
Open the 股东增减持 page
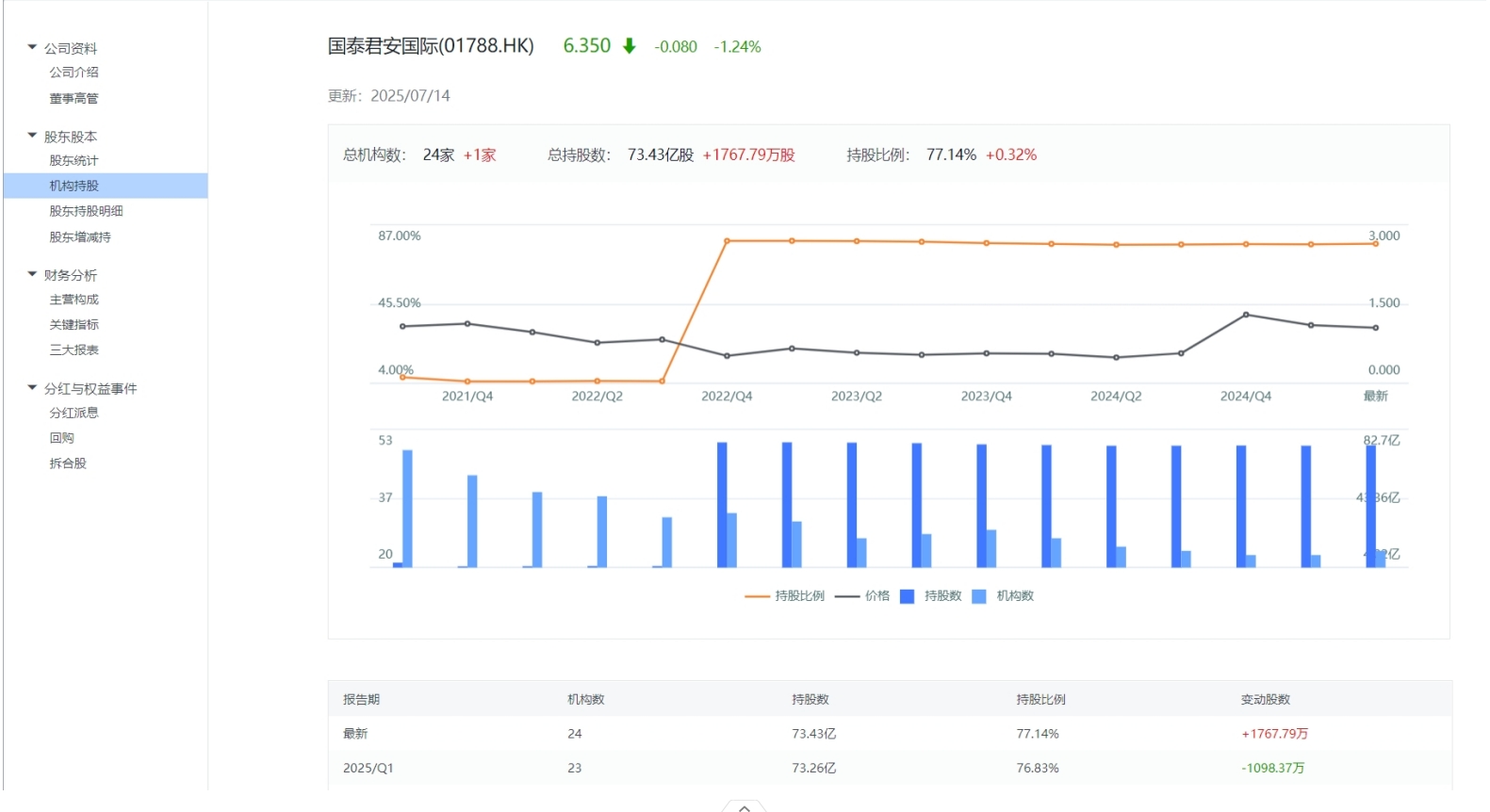80,237
